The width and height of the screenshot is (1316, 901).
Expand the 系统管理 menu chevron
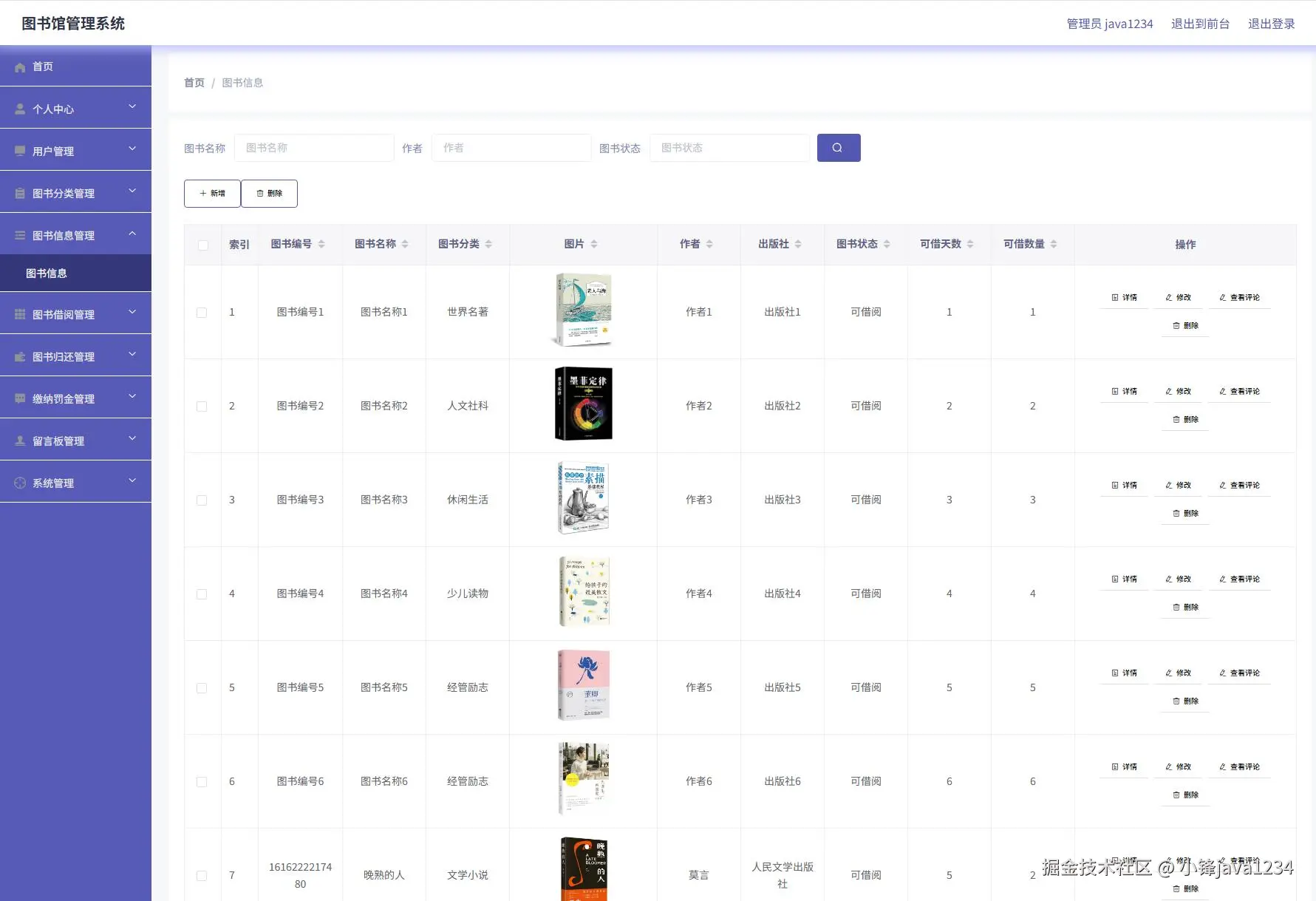tap(132, 481)
